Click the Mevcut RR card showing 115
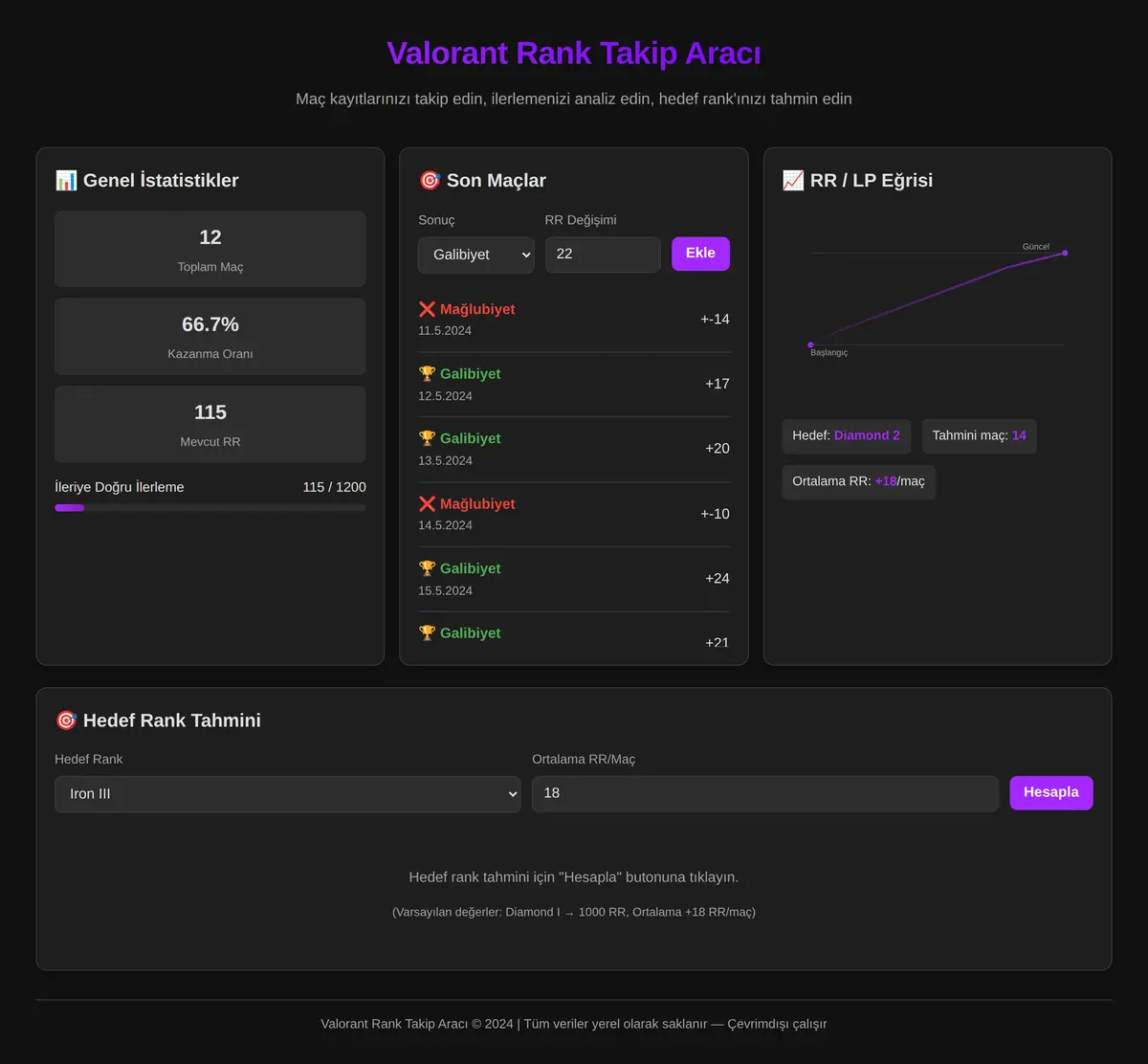This screenshot has height=1064, width=1148. click(210, 424)
